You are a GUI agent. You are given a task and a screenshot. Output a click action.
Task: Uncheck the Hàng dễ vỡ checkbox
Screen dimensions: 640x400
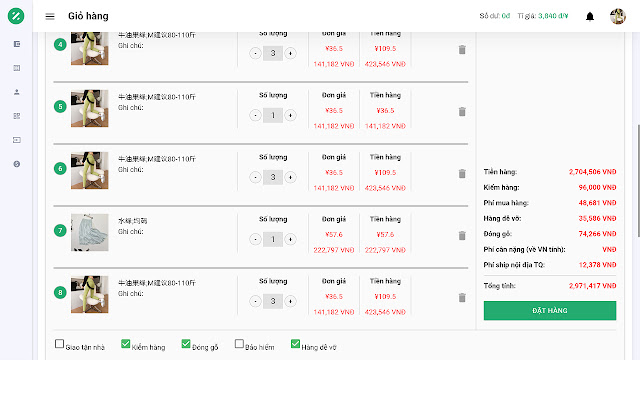[x=296, y=344]
